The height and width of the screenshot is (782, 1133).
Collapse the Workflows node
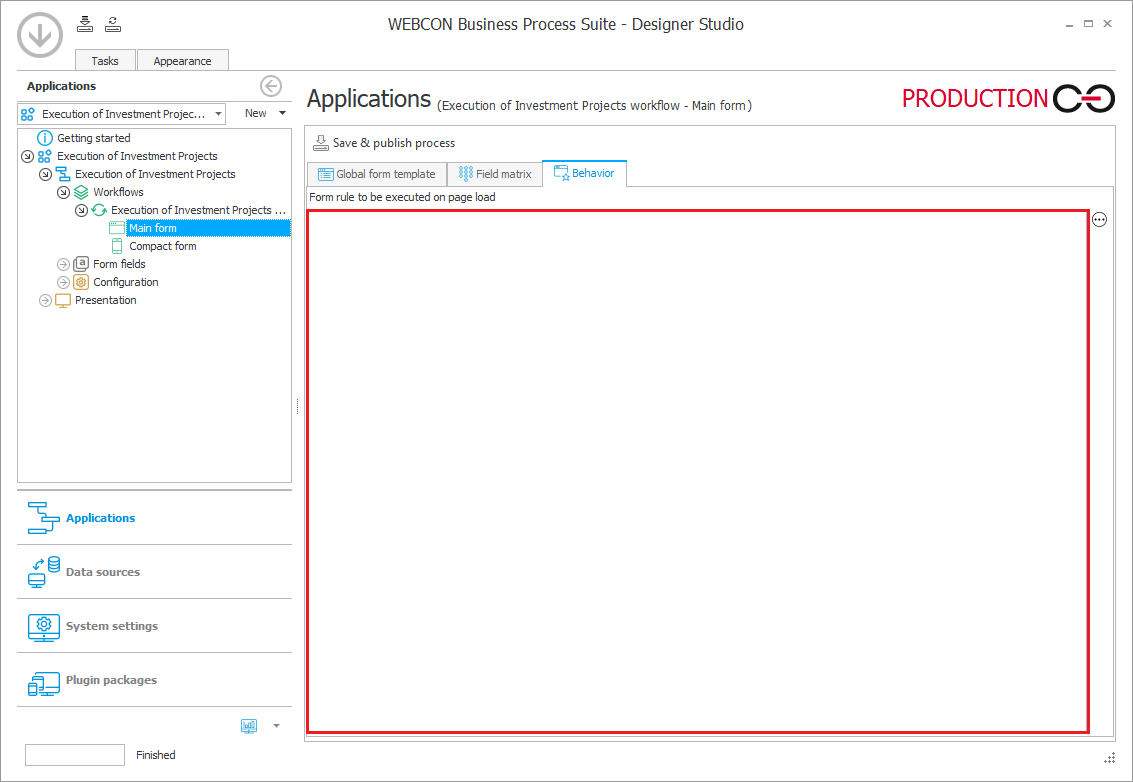pos(64,192)
